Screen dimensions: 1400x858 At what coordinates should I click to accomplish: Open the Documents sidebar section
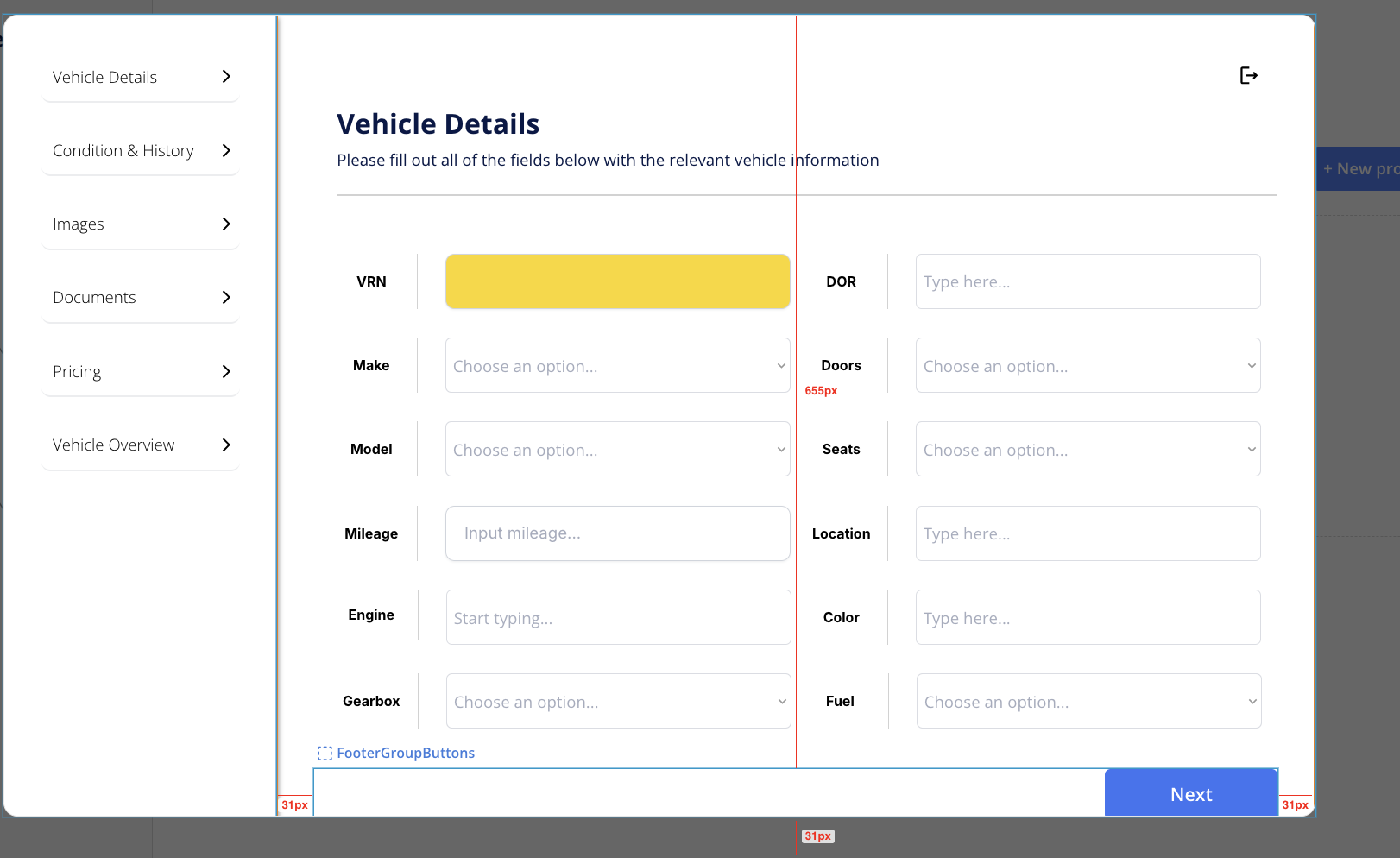(141, 297)
